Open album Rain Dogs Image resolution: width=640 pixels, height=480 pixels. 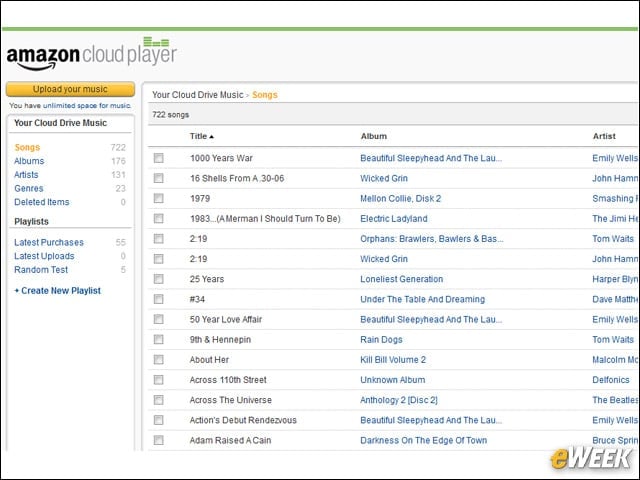click(381, 340)
